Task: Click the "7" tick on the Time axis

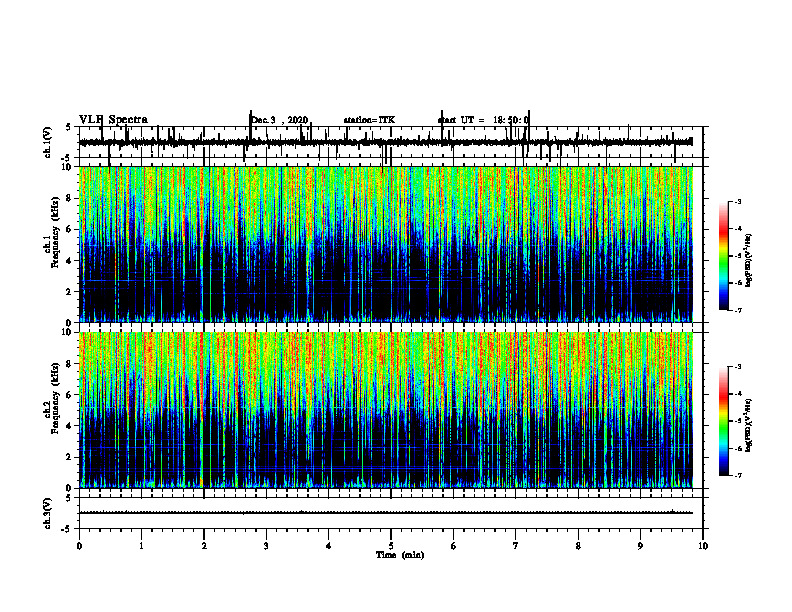Action: (516, 546)
